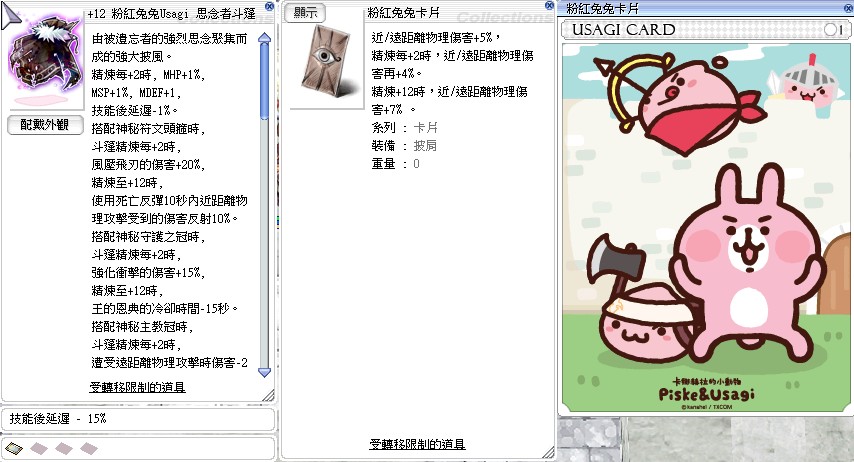Click the 風壓飛刃的傷害+20% line
The image size is (854, 462).
[x=148, y=165]
